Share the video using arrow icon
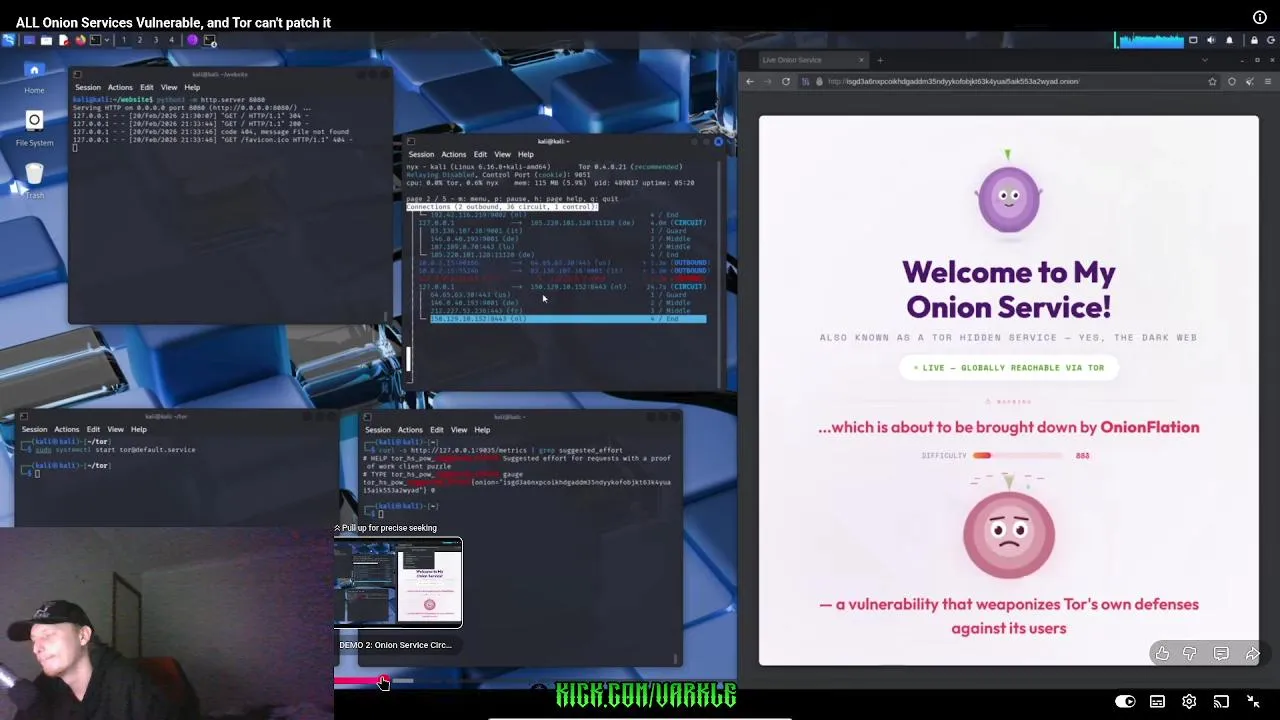Image resolution: width=1280 pixels, height=720 pixels. (1252, 654)
